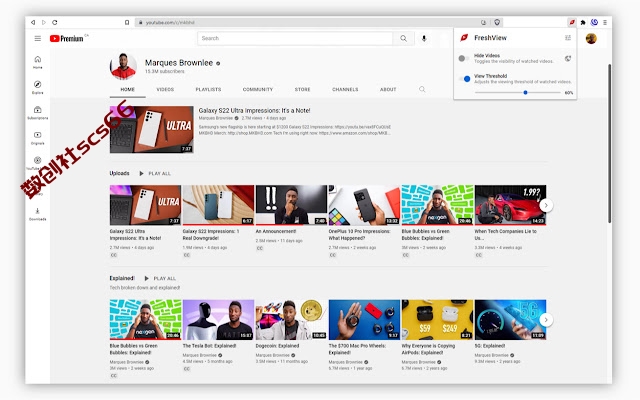Click the FreshView popup title
This screenshot has height=400, width=640.
[x=490, y=38]
